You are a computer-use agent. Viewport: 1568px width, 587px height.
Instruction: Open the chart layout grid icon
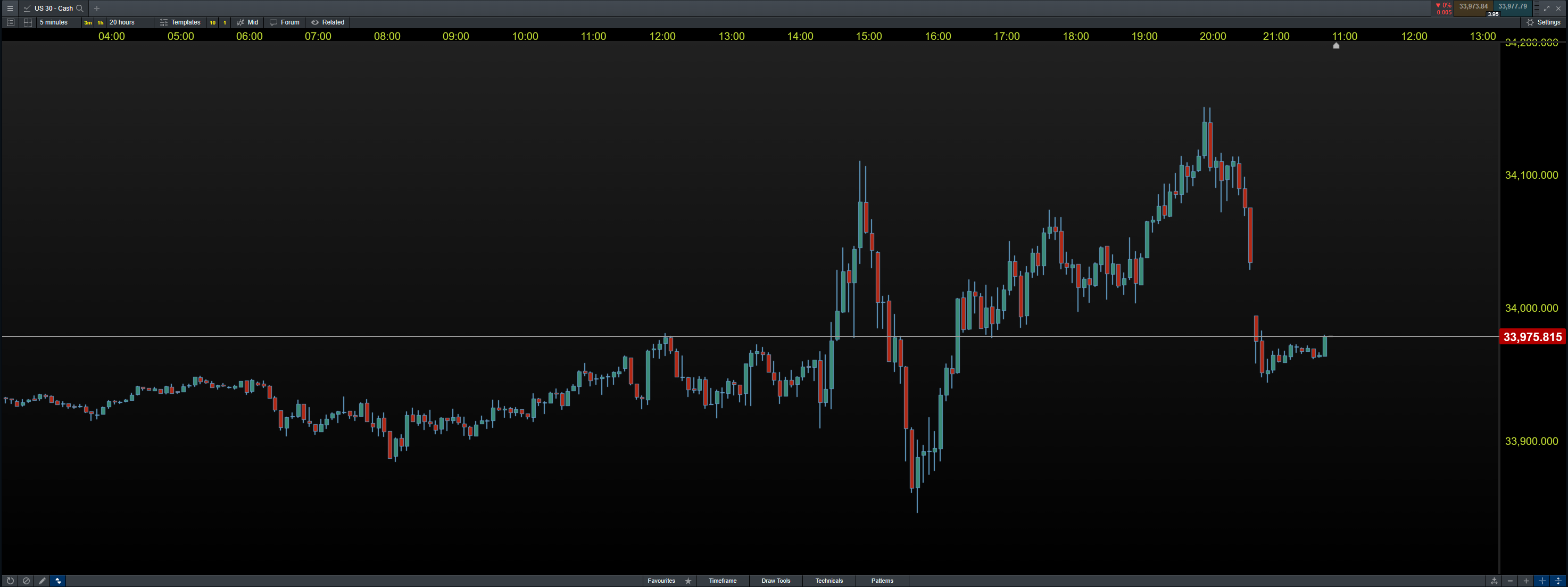(27, 22)
